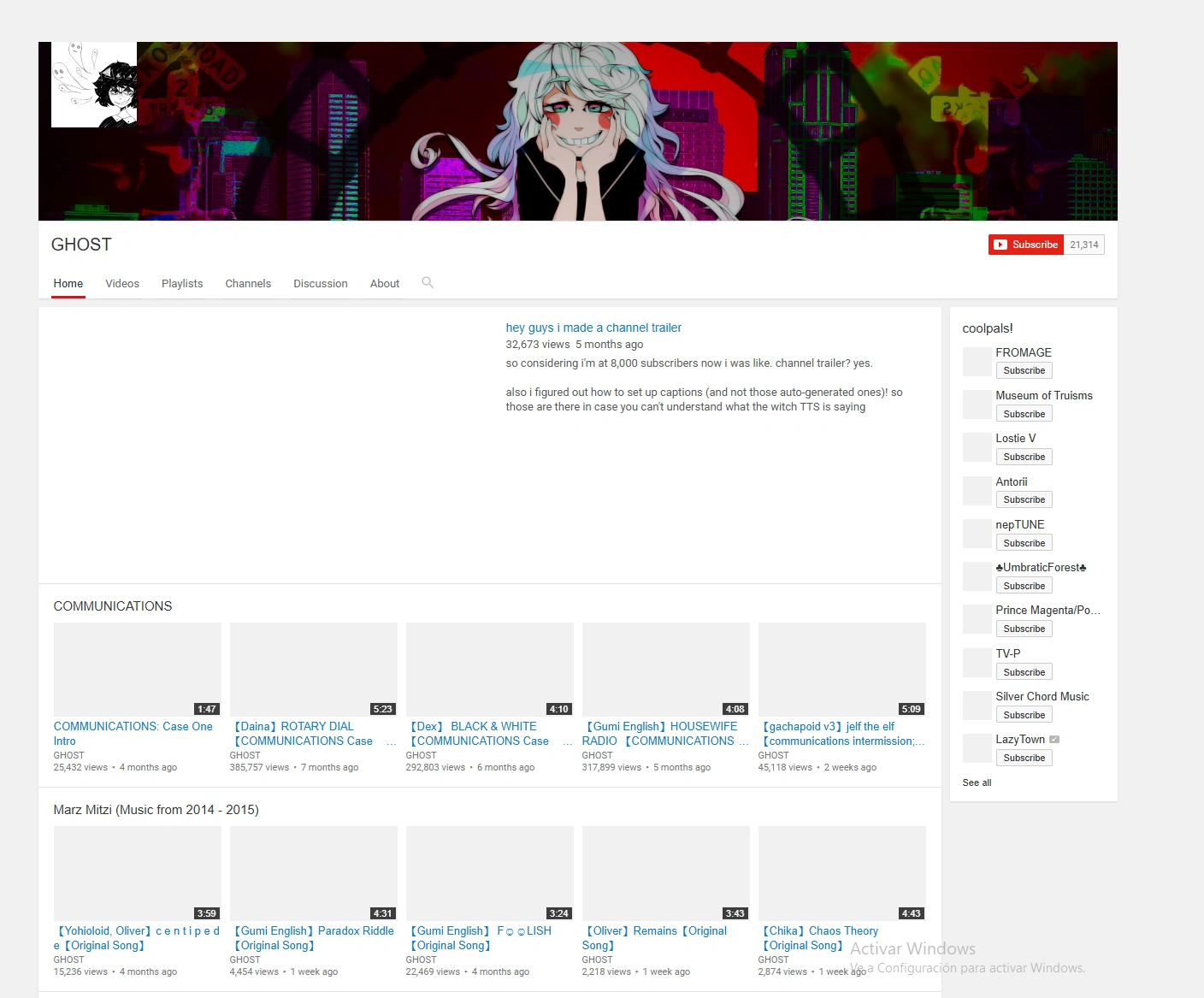Open Chika Chaos Theory video title

tap(820, 938)
